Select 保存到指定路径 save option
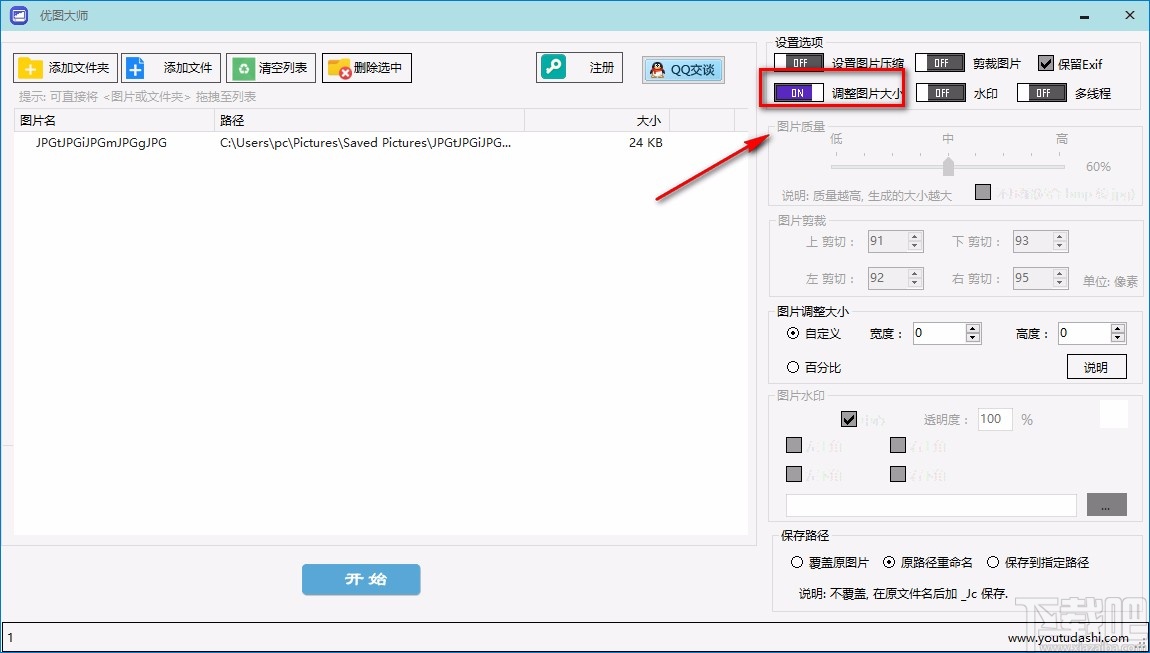This screenshot has height=653, width=1150. tap(993, 563)
